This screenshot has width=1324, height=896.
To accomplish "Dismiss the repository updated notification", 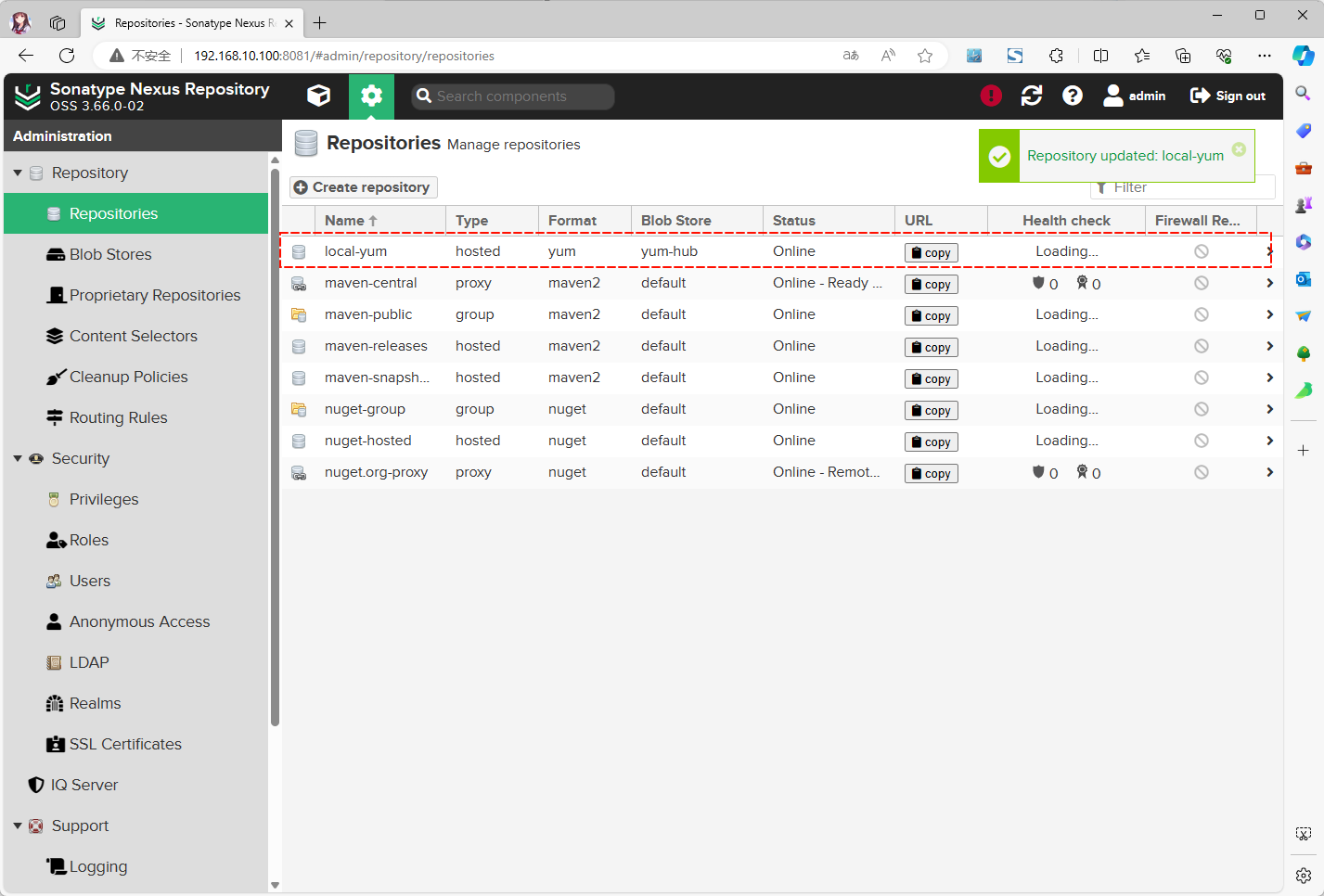I will [1239, 149].
